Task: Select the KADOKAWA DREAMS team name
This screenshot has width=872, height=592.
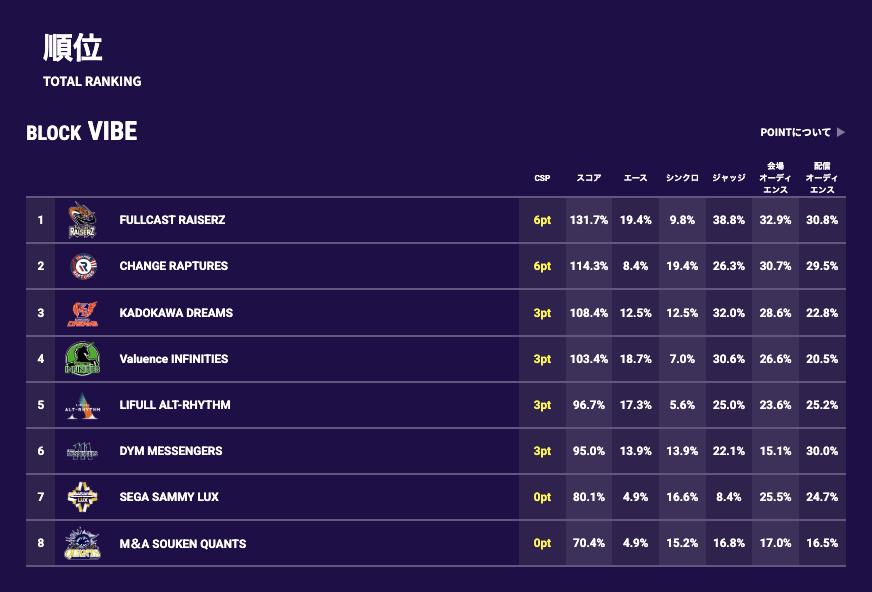Action: pyautogui.click(x=175, y=313)
